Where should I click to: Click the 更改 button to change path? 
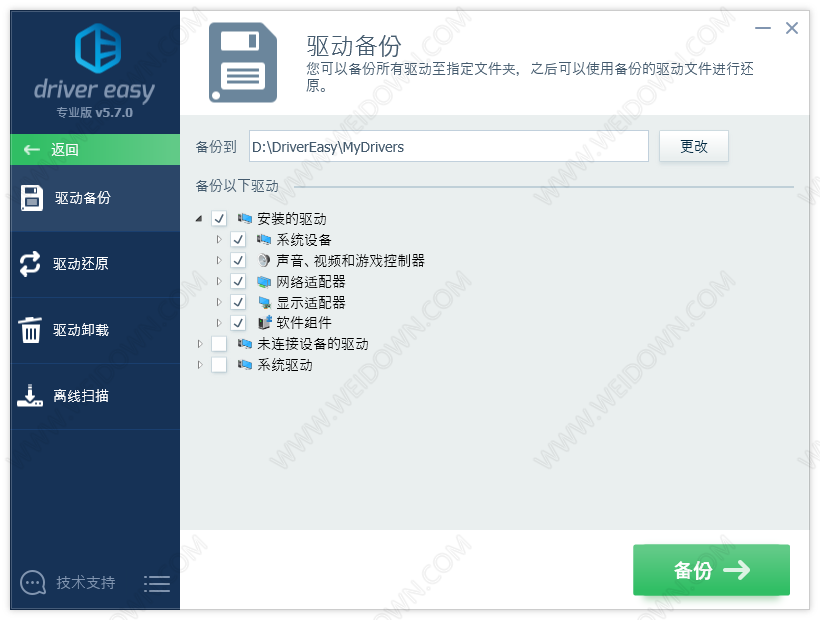click(693, 146)
